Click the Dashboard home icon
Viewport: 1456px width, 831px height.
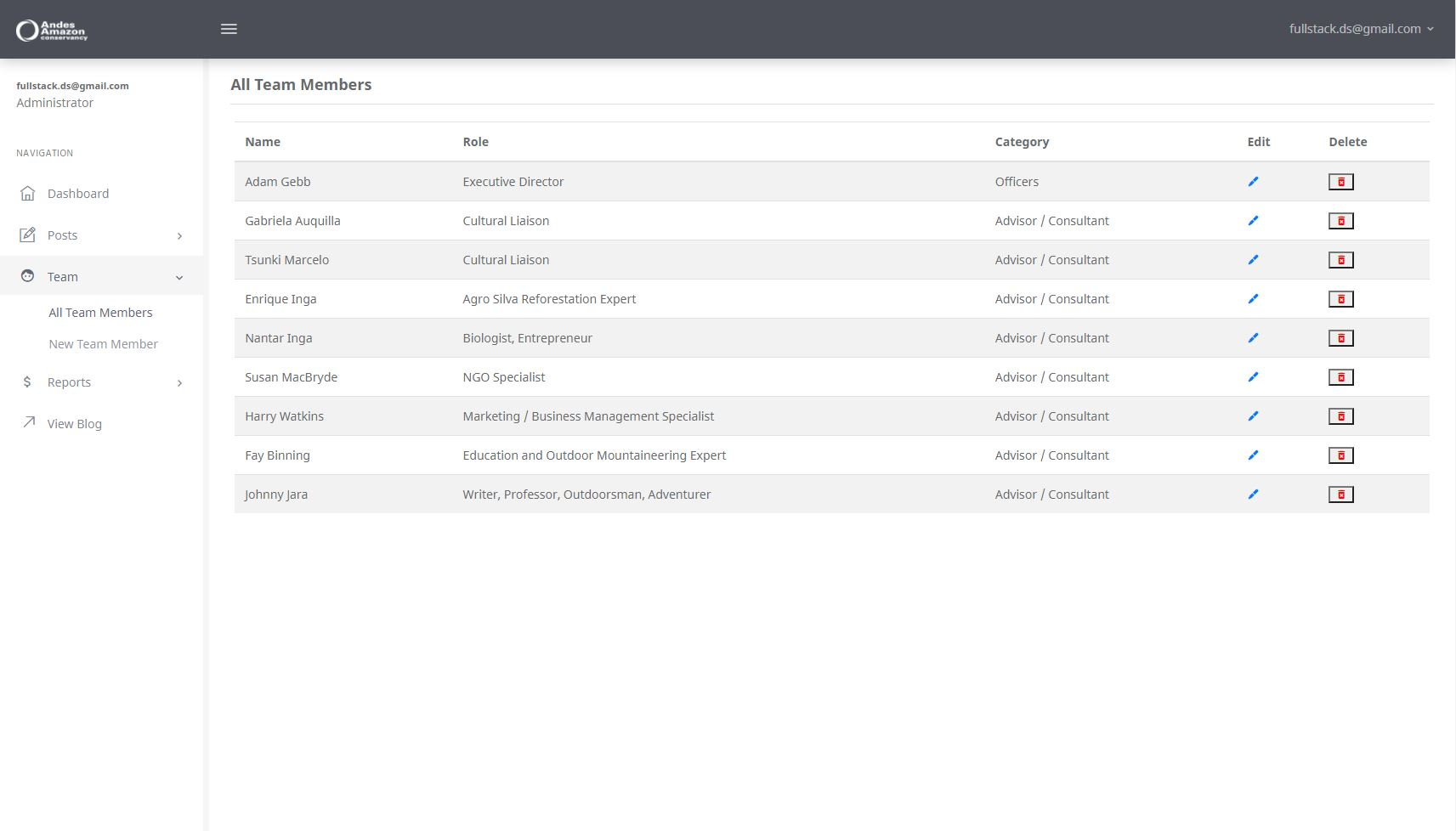click(27, 193)
